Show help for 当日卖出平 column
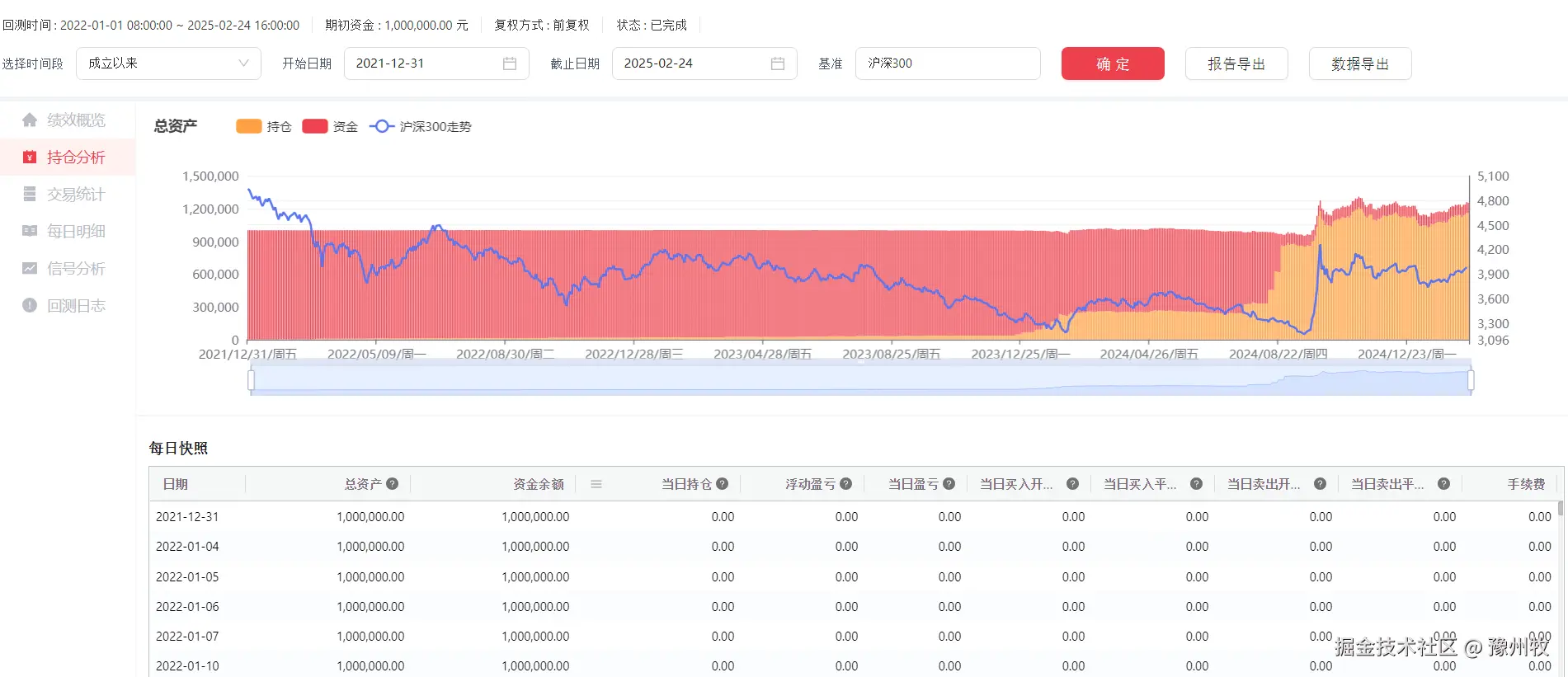Screen dimensions: 1568x677 [x=1444, y=484]
